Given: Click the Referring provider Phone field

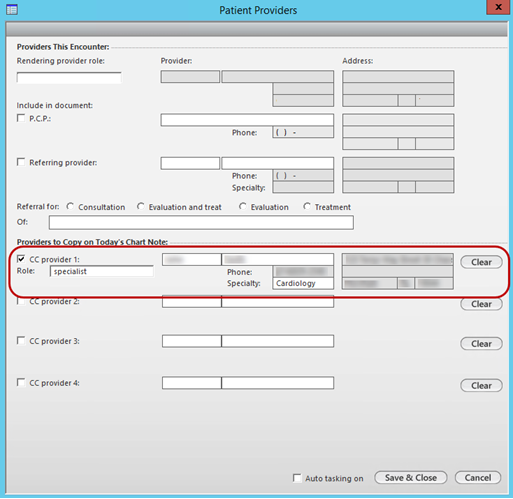Looking at the screenshot, I should [303, 175].
